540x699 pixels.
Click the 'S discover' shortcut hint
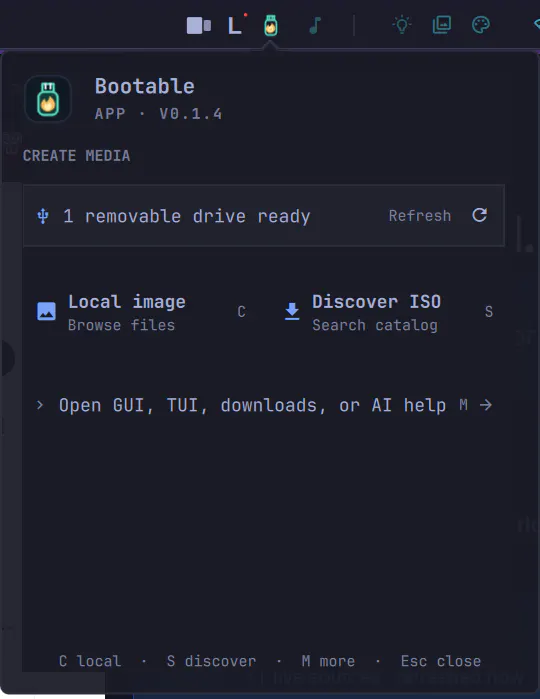[211, 661]
